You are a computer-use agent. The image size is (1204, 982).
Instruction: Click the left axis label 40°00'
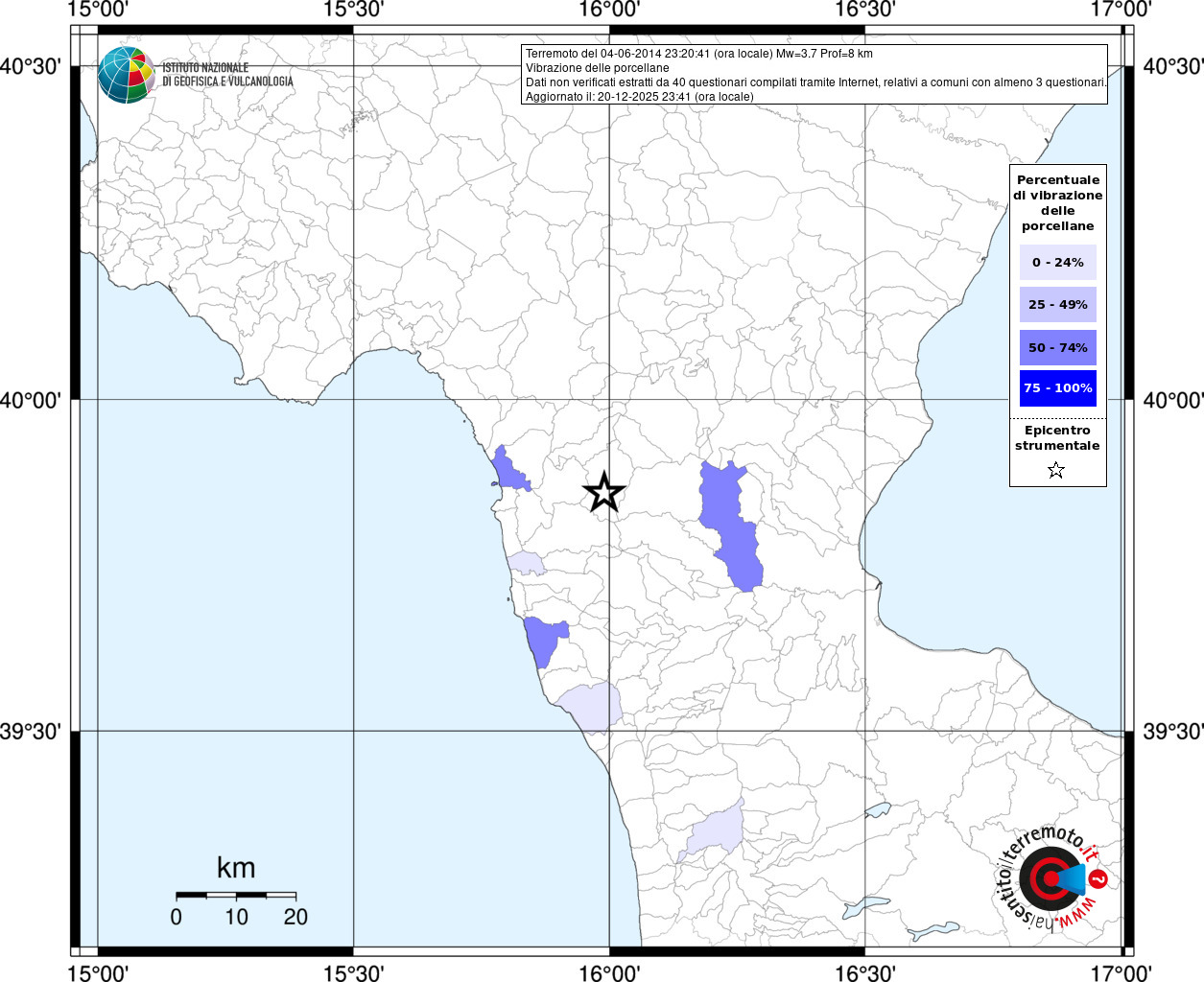click(31, 400)
